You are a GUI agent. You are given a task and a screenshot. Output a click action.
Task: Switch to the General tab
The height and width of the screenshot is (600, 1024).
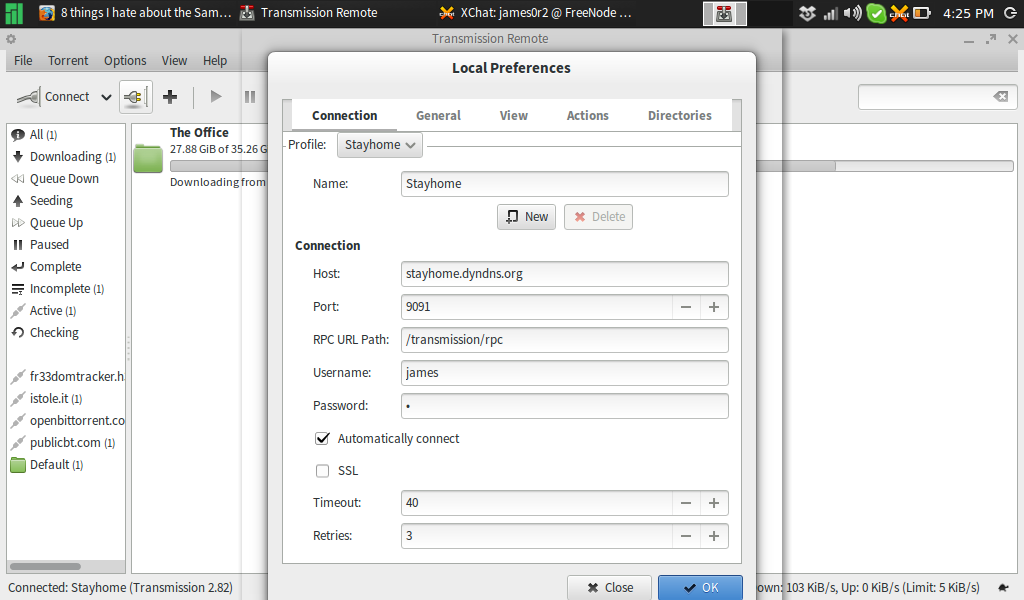(438, 116)
